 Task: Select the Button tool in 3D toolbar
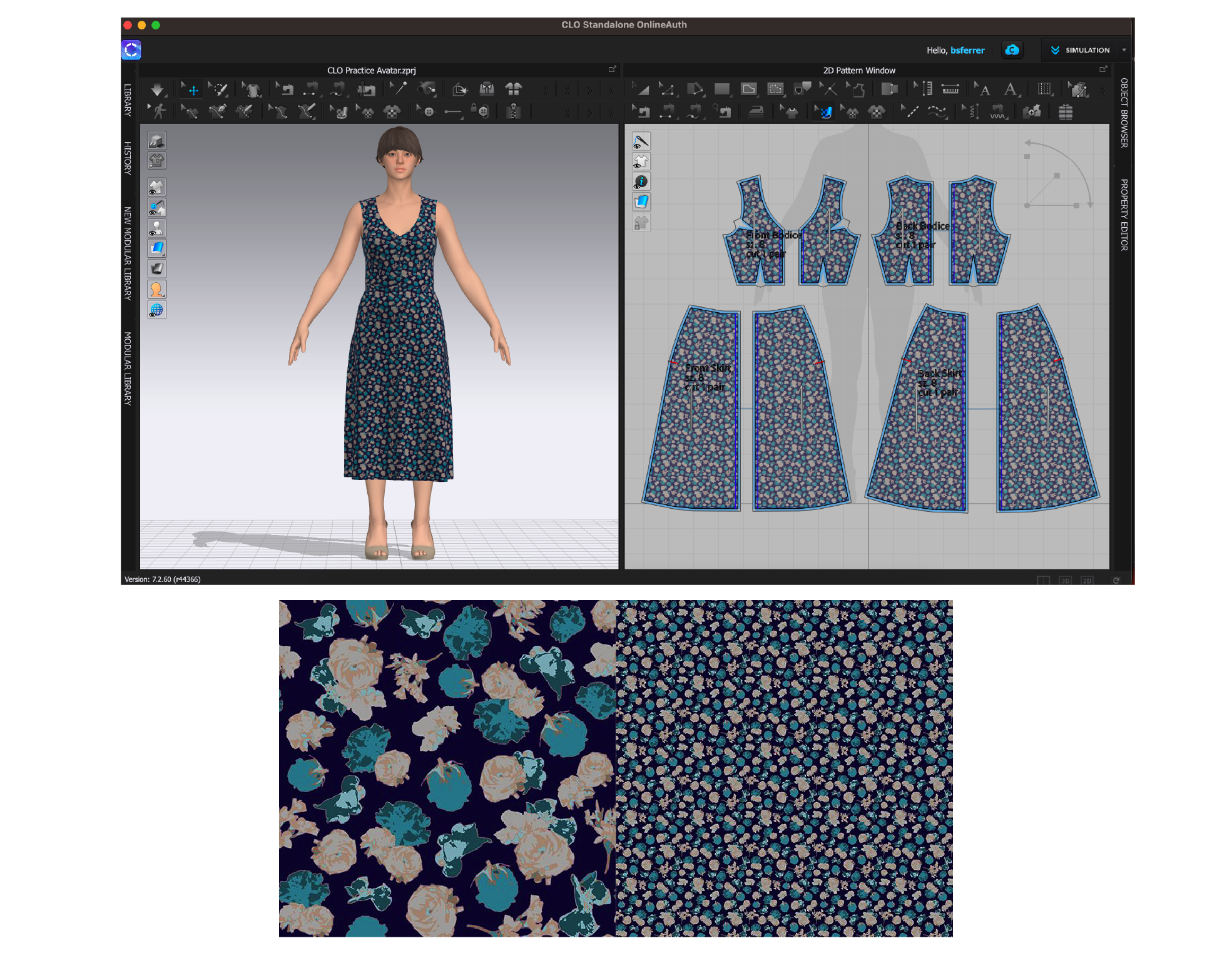tap(427, 112)
